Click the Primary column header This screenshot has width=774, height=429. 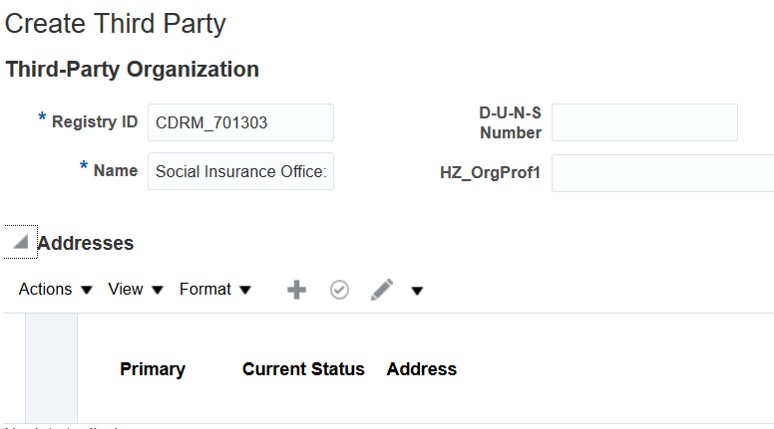[x=152, y=369]
